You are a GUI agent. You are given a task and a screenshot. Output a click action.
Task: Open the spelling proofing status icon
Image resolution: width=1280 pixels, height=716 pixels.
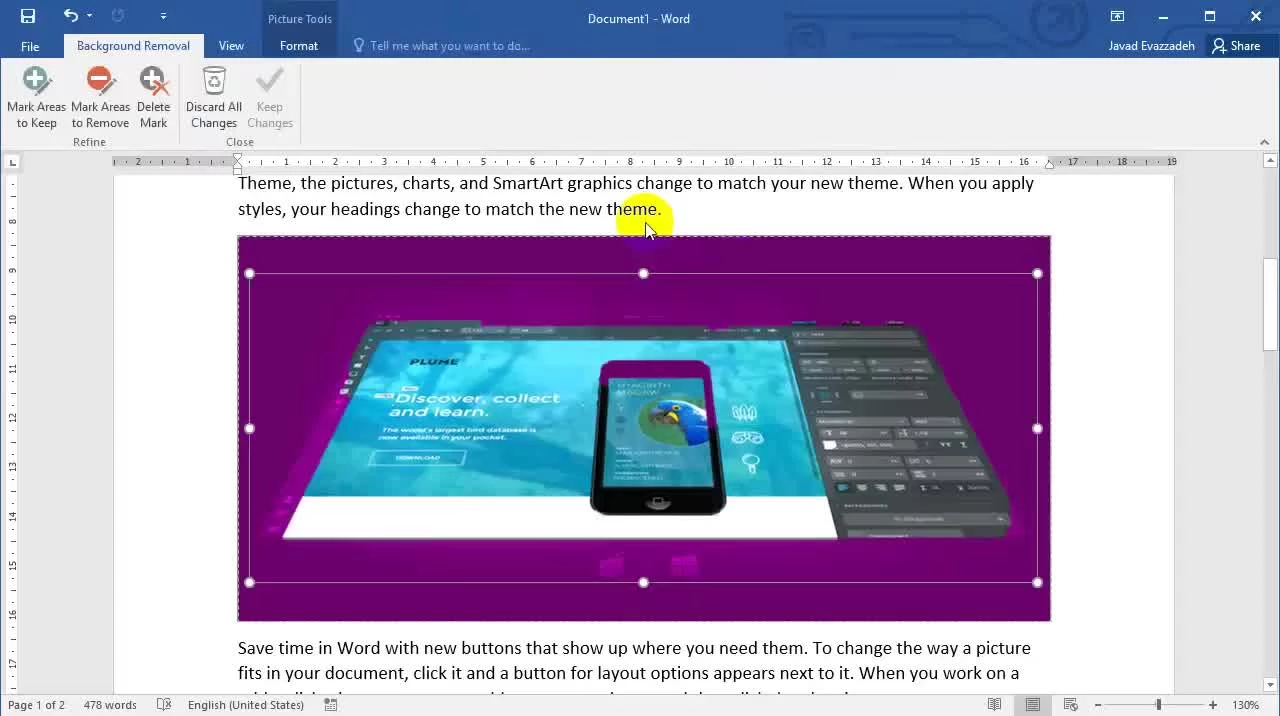(164, 705)
